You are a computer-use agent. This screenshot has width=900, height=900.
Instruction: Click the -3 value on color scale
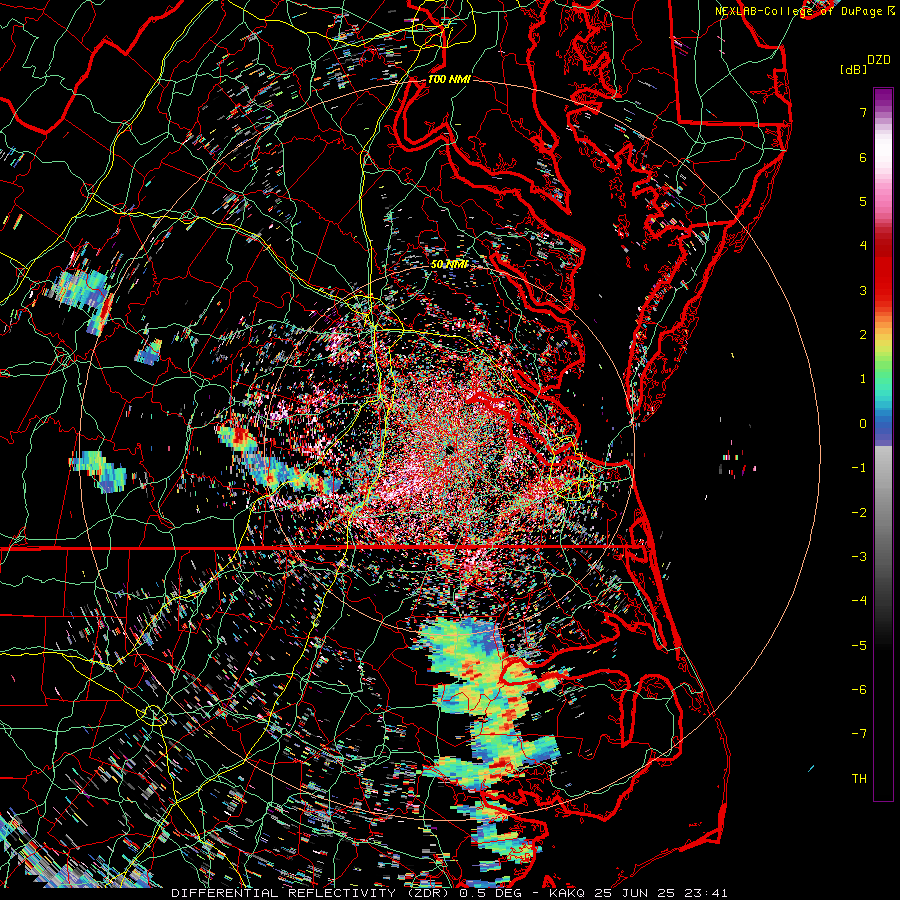(859, 557)
